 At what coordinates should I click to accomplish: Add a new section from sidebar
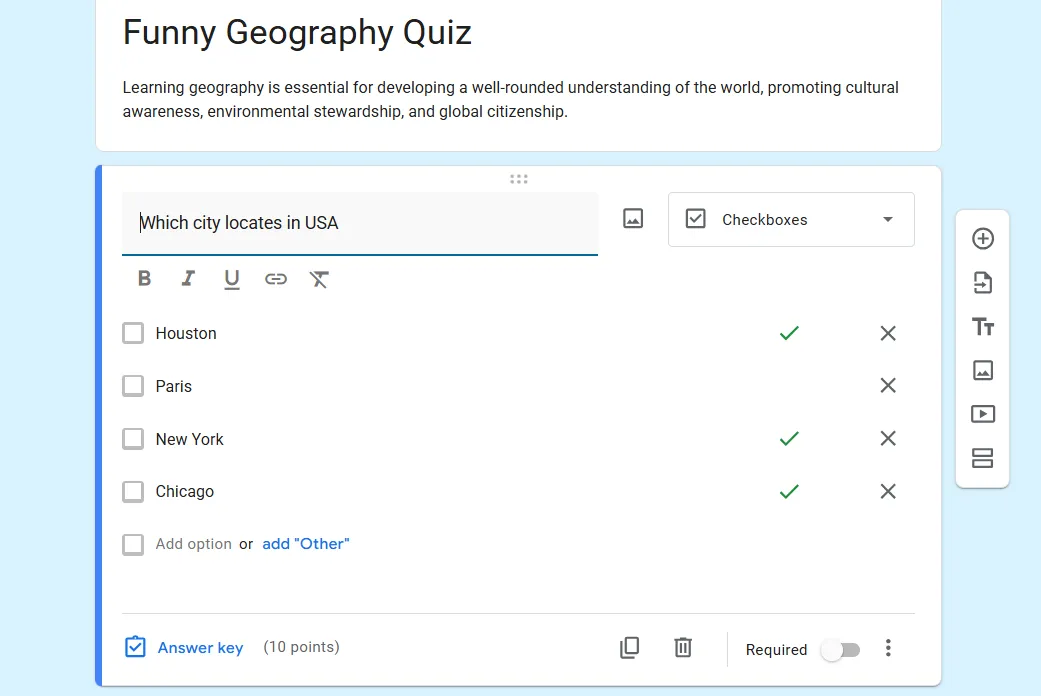click(983, 458)
